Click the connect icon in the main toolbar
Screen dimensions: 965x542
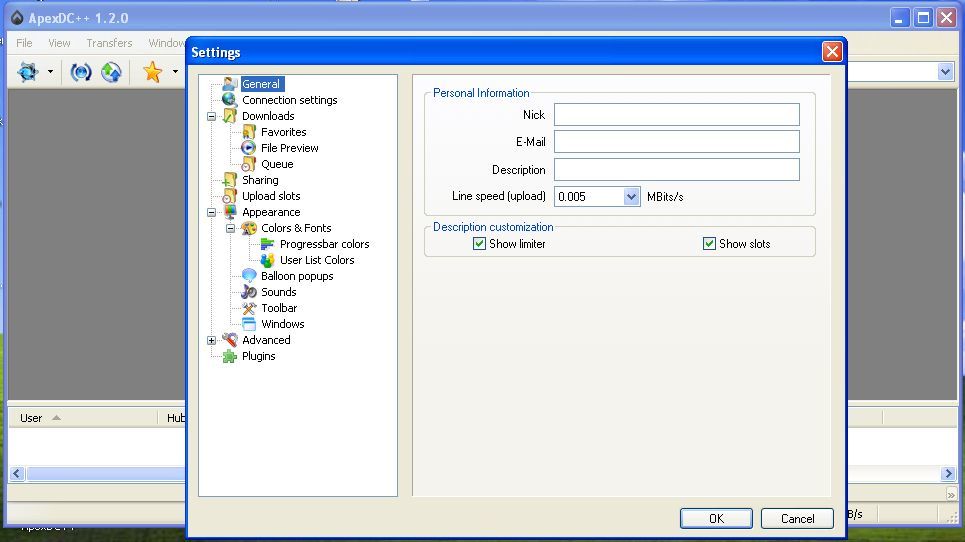click(28, 72)
